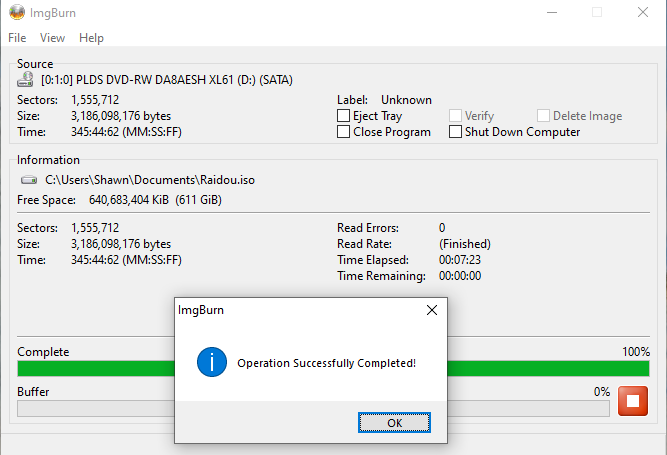
Task: Click the source drive name PLDS DVD-RW DA8AESH
Action: click(x=166, y=80)
